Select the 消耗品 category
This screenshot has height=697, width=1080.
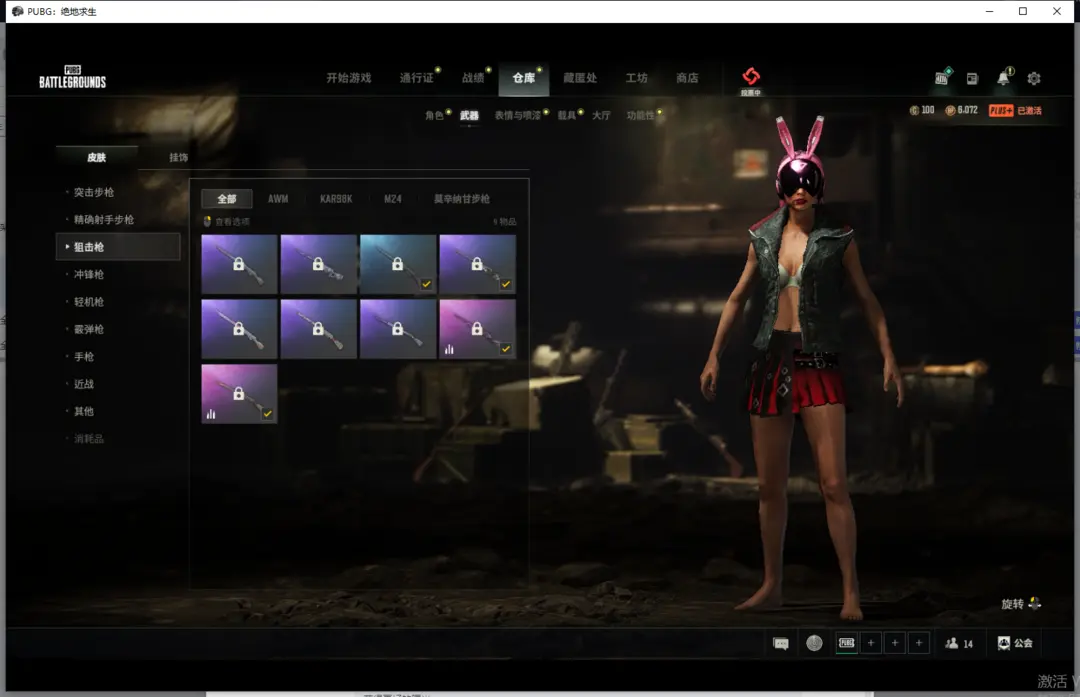(89, 439)
